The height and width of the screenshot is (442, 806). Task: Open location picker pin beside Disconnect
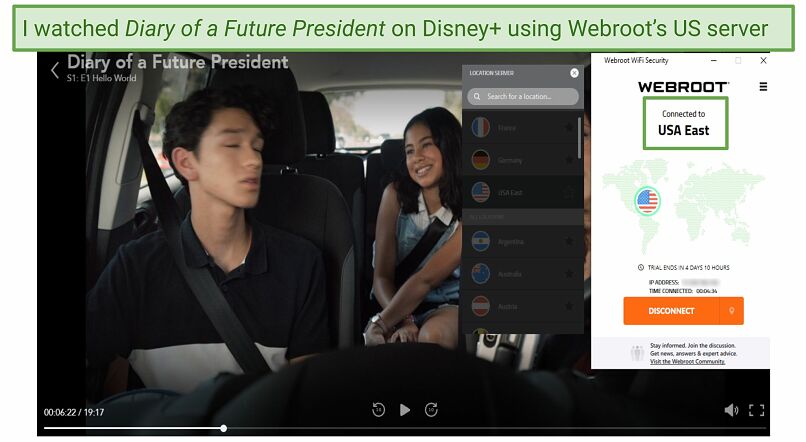tap(731, 311)
